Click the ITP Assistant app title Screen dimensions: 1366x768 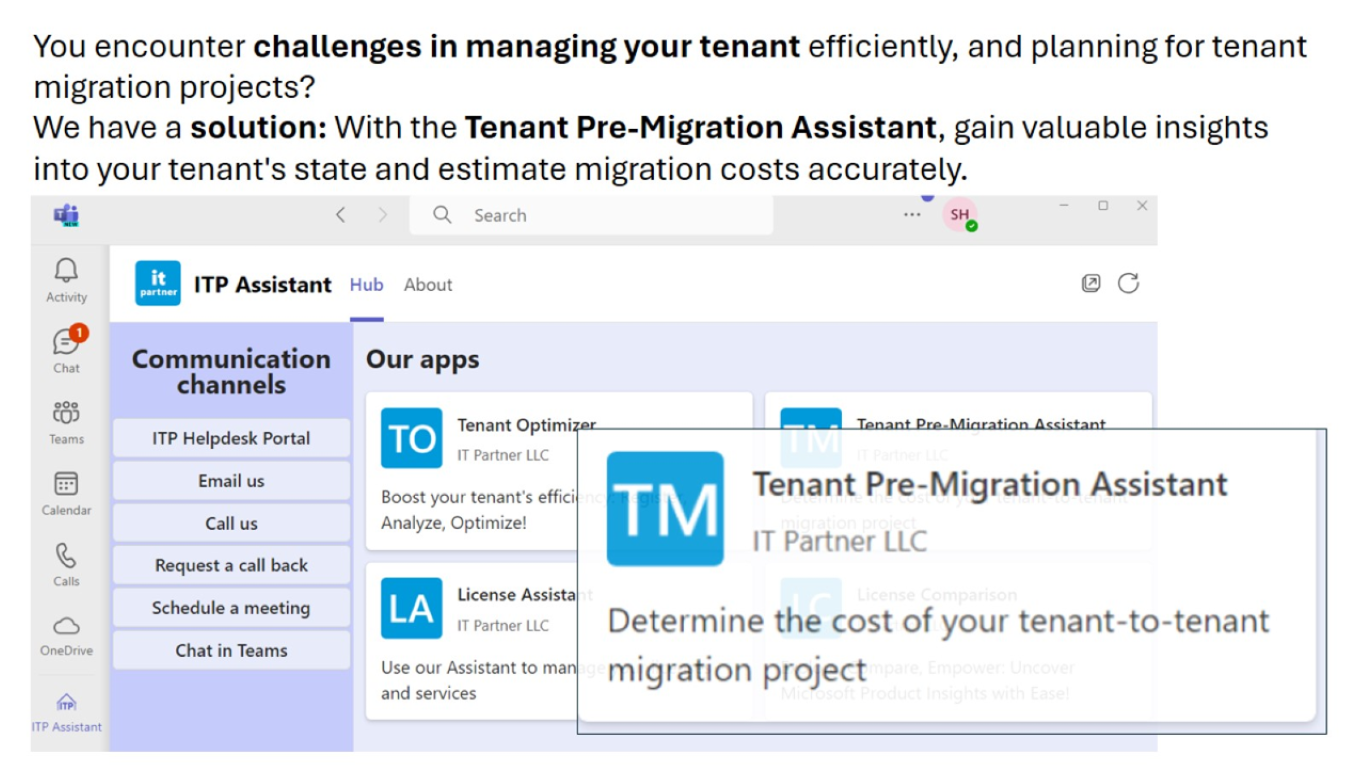[x=263, y=284]
